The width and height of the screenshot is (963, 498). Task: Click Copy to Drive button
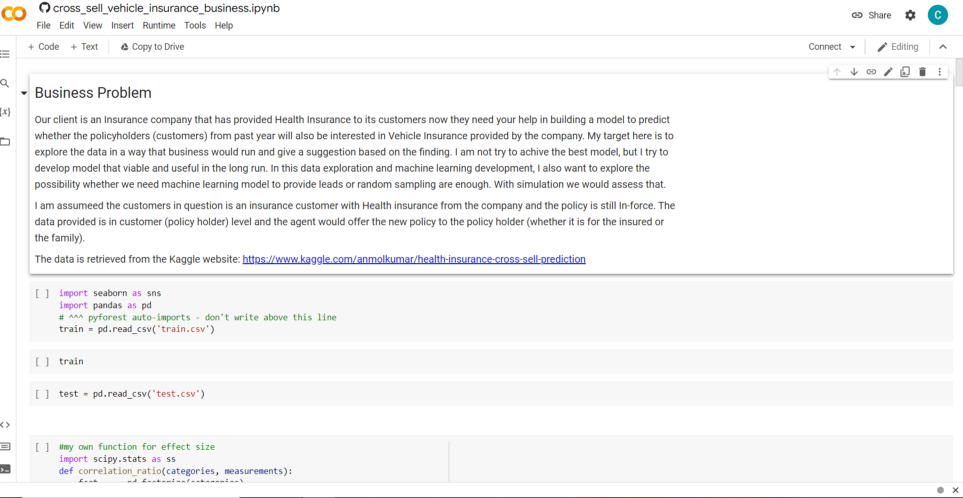[x=152, y=47]
